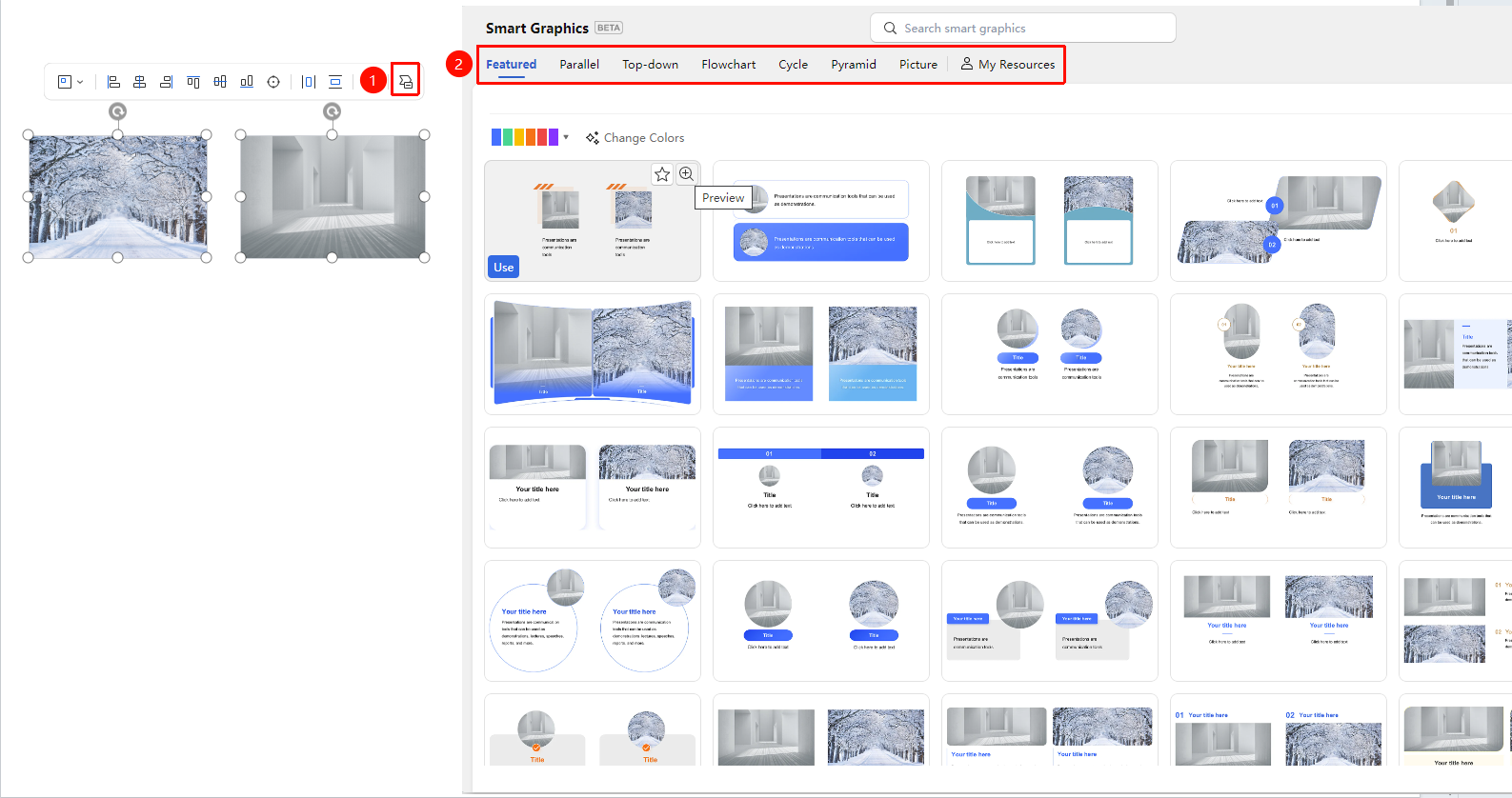Open the Smart Graphics toolbar icon
This screenshot has width=1512, height=798.
pyautogui.click(x=406, y=82)
